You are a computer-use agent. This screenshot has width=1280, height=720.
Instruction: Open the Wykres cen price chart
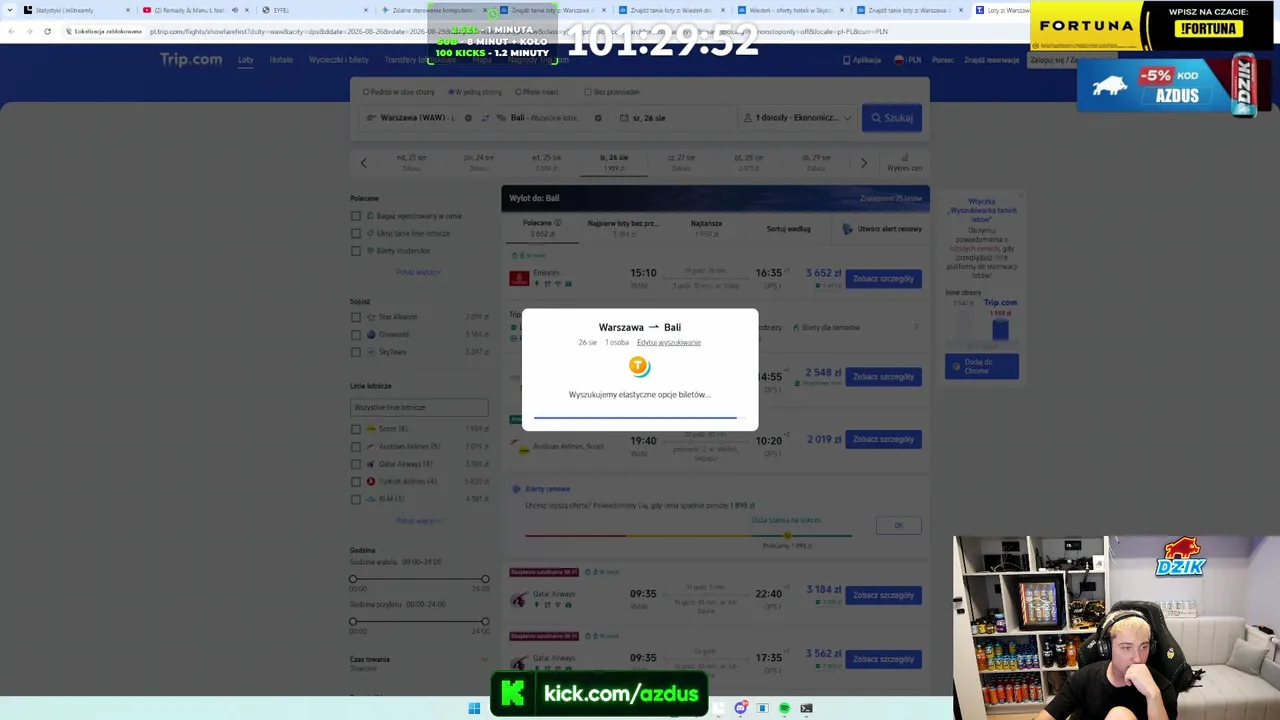pos(904,162)
